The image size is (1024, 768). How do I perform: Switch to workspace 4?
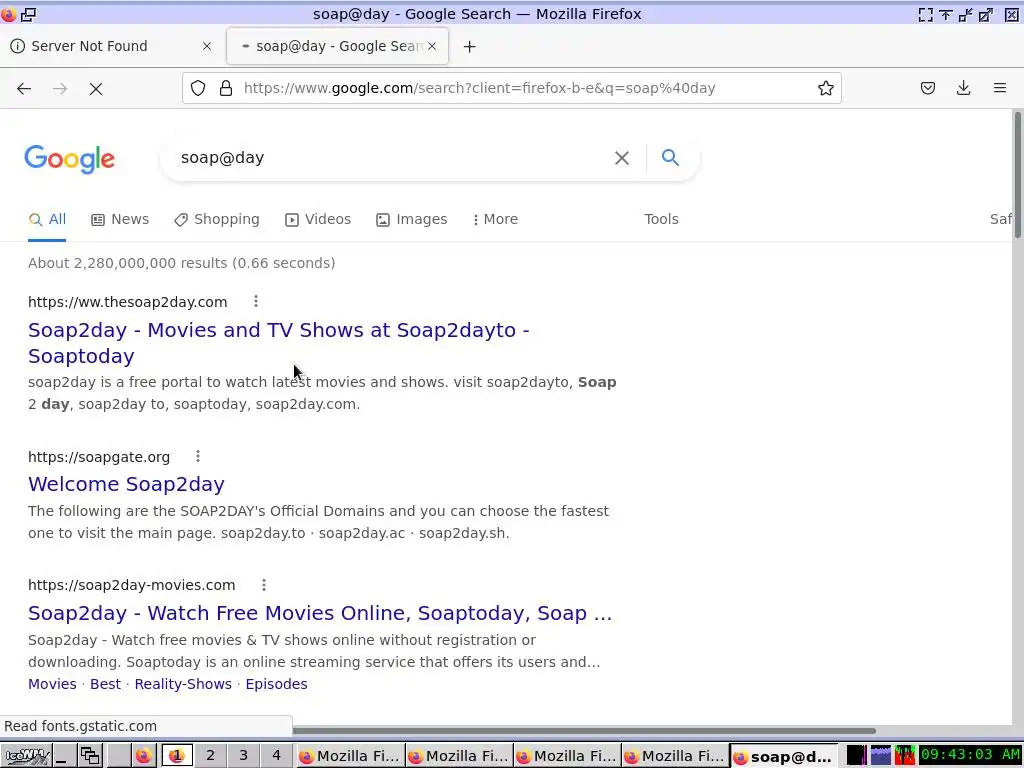[276, 756]
